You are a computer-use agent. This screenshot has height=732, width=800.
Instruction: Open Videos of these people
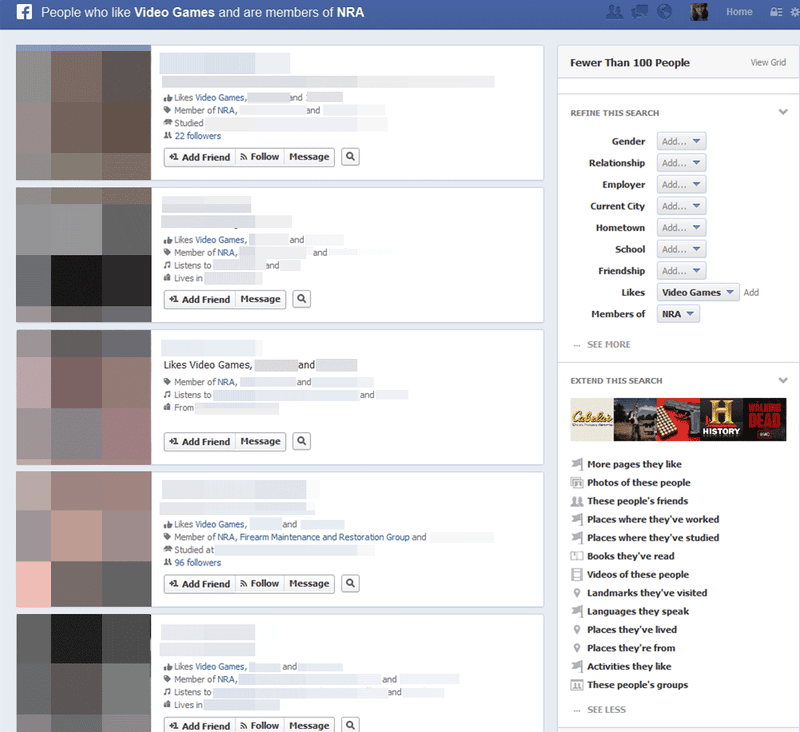[x=638, y=574]
